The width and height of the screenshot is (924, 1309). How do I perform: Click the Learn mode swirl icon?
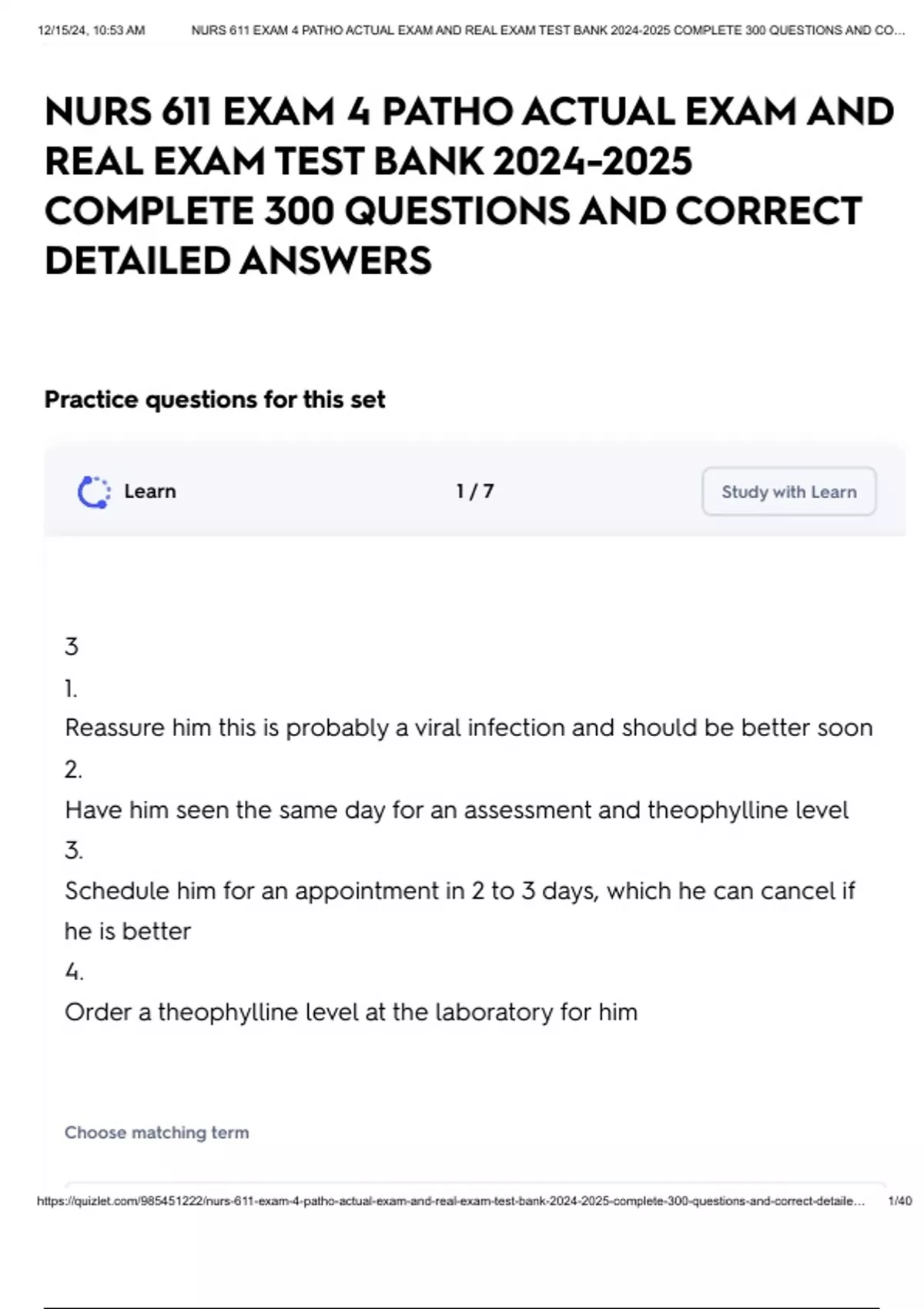point(94,492)
